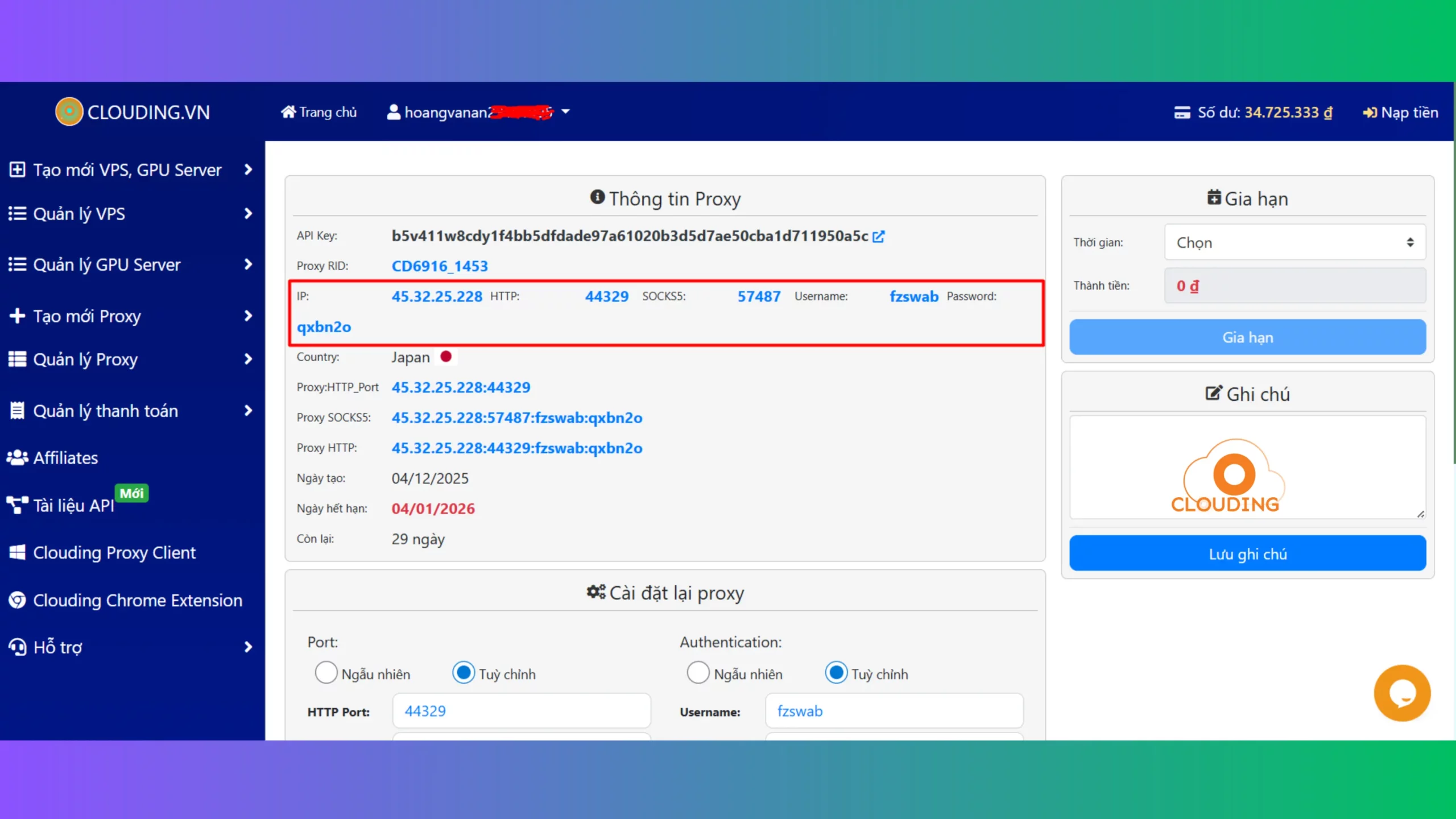This screenshot has height=819, width=1456.
Task: Open Trang chủ from the top menu
Action: tap(318, 112)
